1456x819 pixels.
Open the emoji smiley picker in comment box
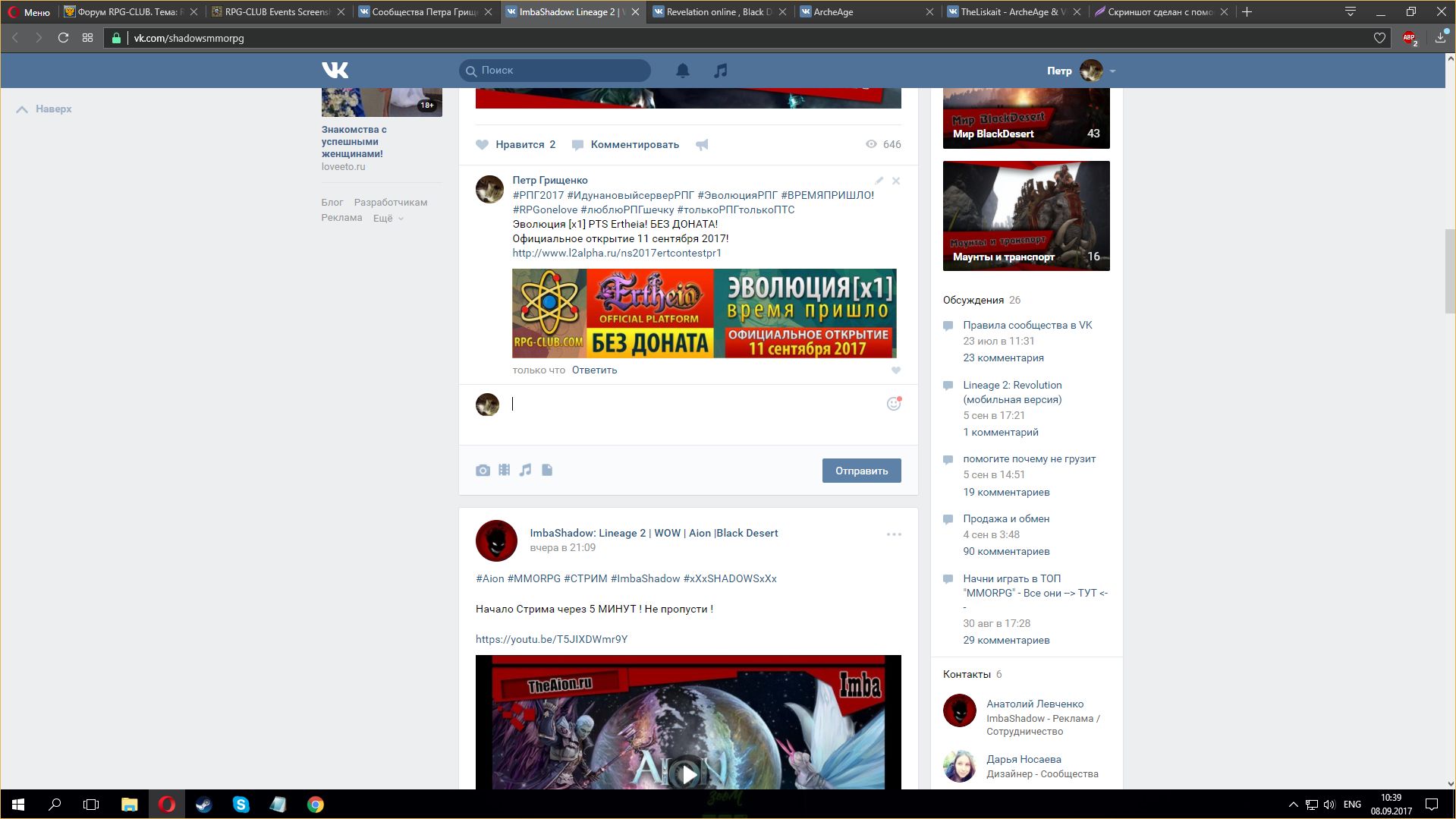click(x=894, y=404)
